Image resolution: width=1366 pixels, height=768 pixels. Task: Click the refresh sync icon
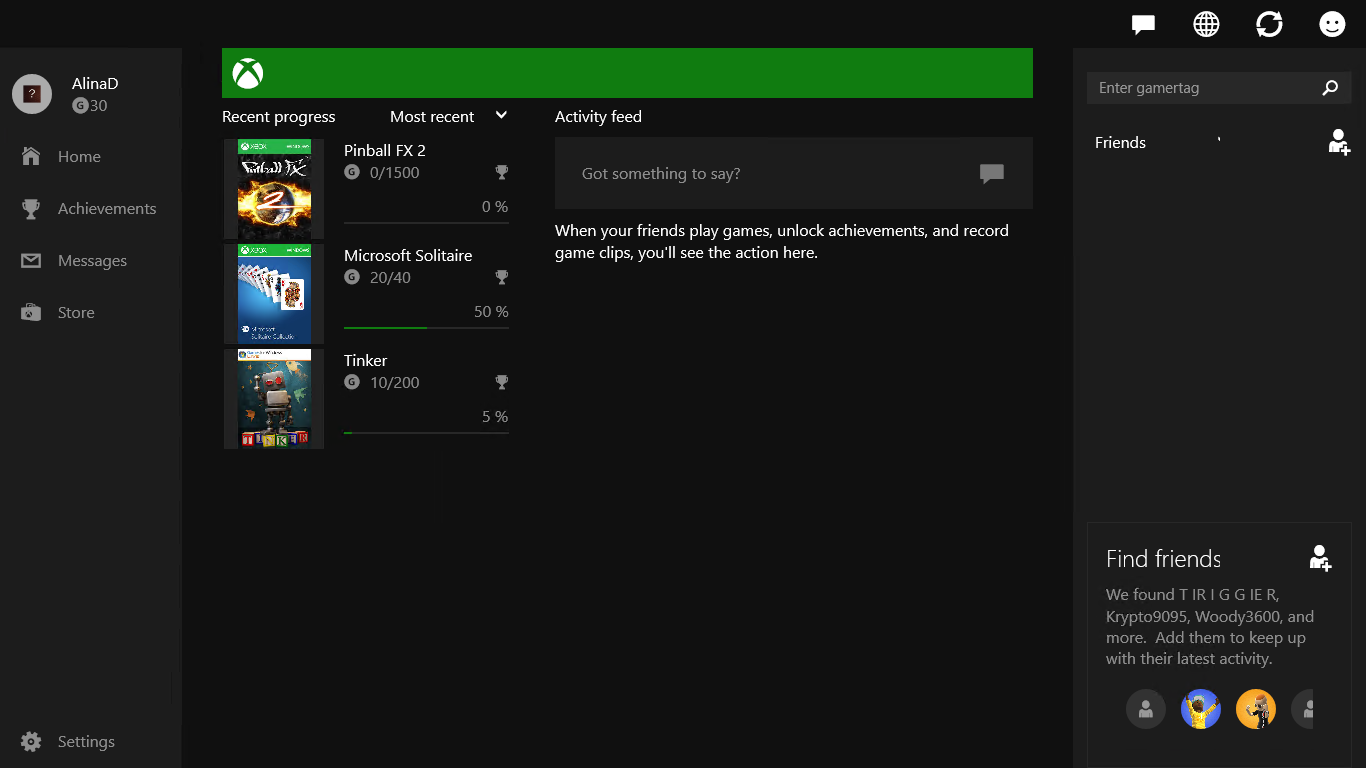click(1269, 24)
